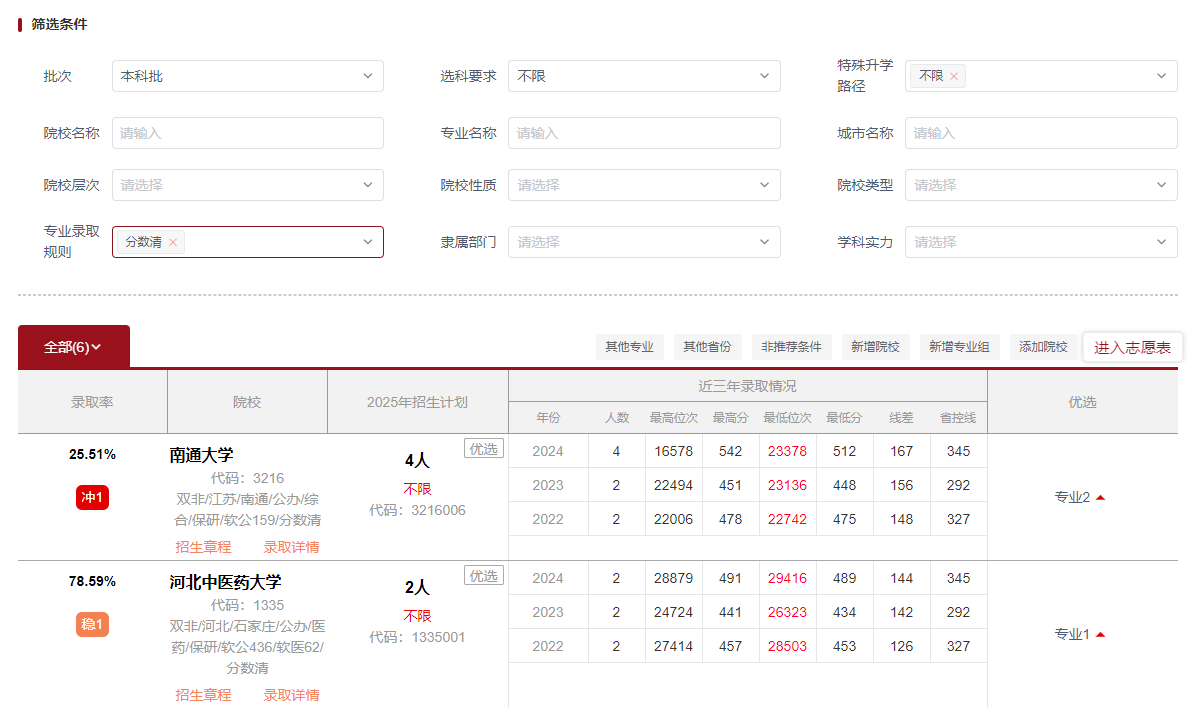Open the 学科实力 dropdown
The height and width of the screenshot is (708, 1192).
point(1040,242)
